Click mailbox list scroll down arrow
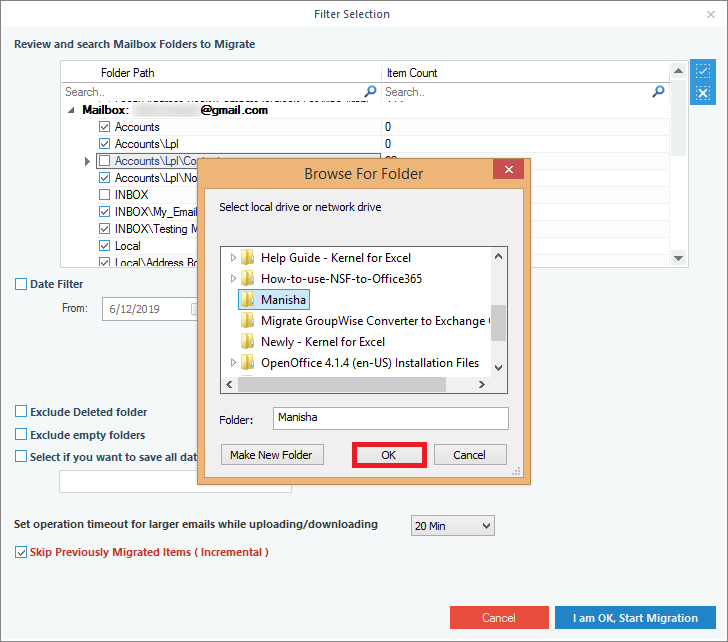 (x=678, y=258)
